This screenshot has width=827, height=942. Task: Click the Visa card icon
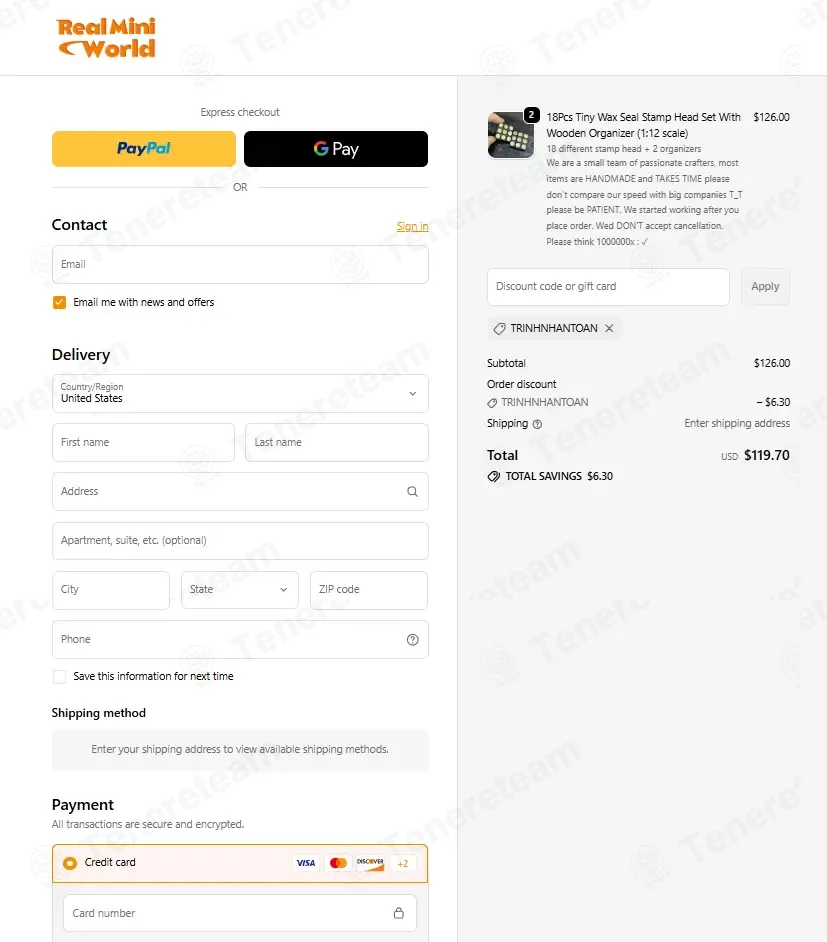pyautogui.click(x=306, y=863)
